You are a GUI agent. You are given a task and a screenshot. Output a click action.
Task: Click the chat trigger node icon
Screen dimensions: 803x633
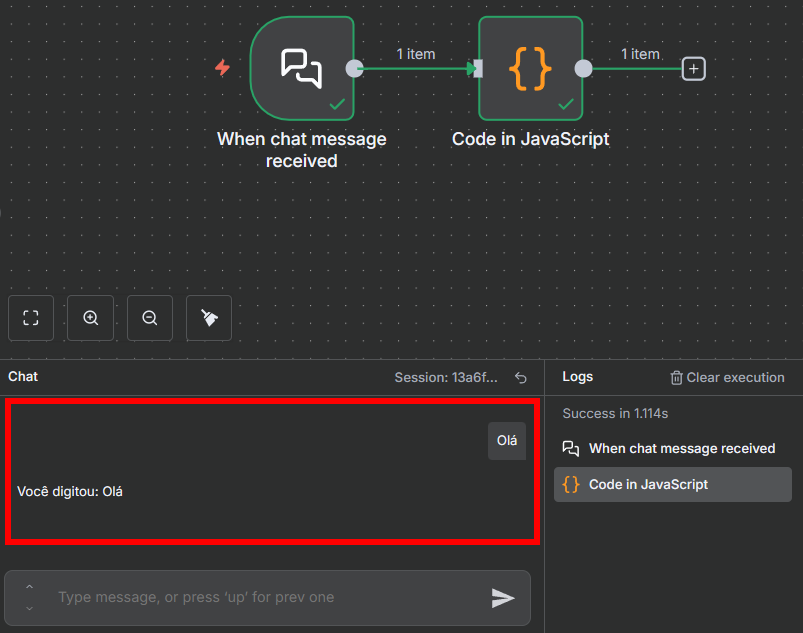click(302, 67)
